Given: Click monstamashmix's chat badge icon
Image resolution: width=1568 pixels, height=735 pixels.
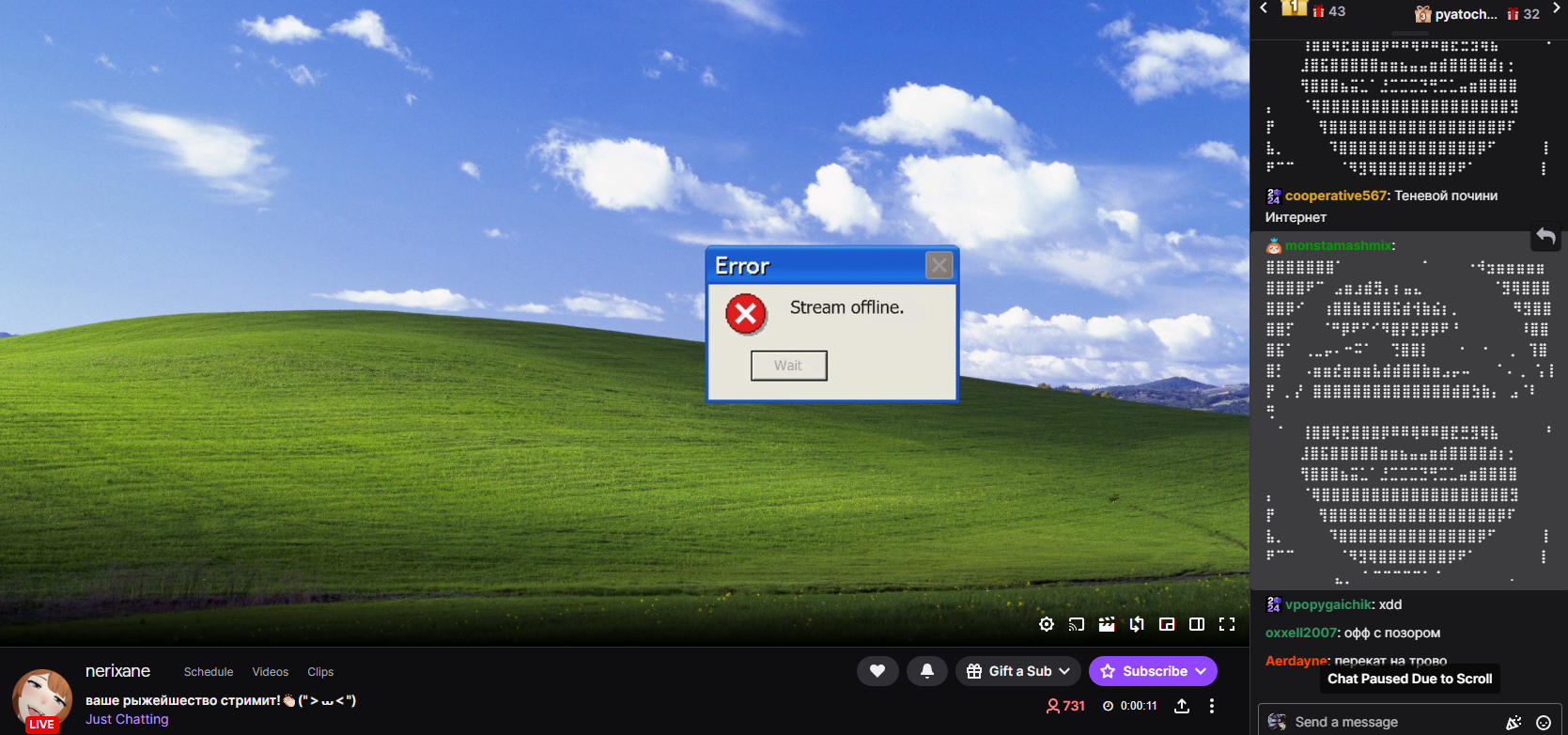Looking at the screenshot, I should pos(1274,245).
